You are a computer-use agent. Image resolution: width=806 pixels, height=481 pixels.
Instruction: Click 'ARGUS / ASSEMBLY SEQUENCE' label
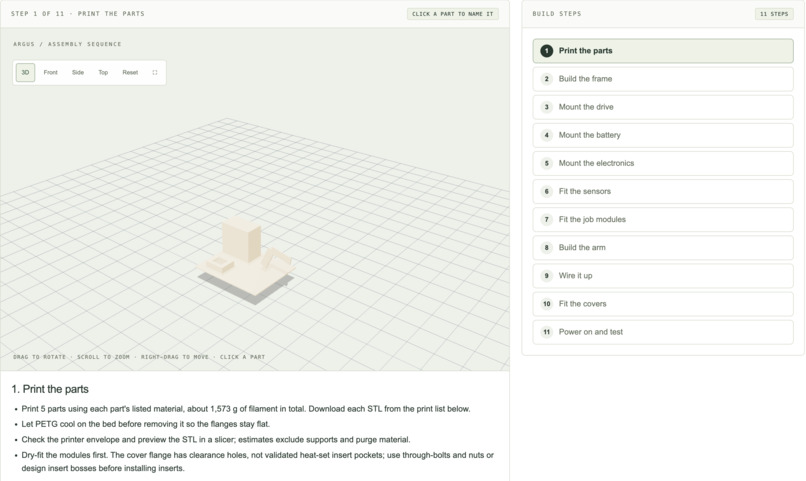pos(67,44)
